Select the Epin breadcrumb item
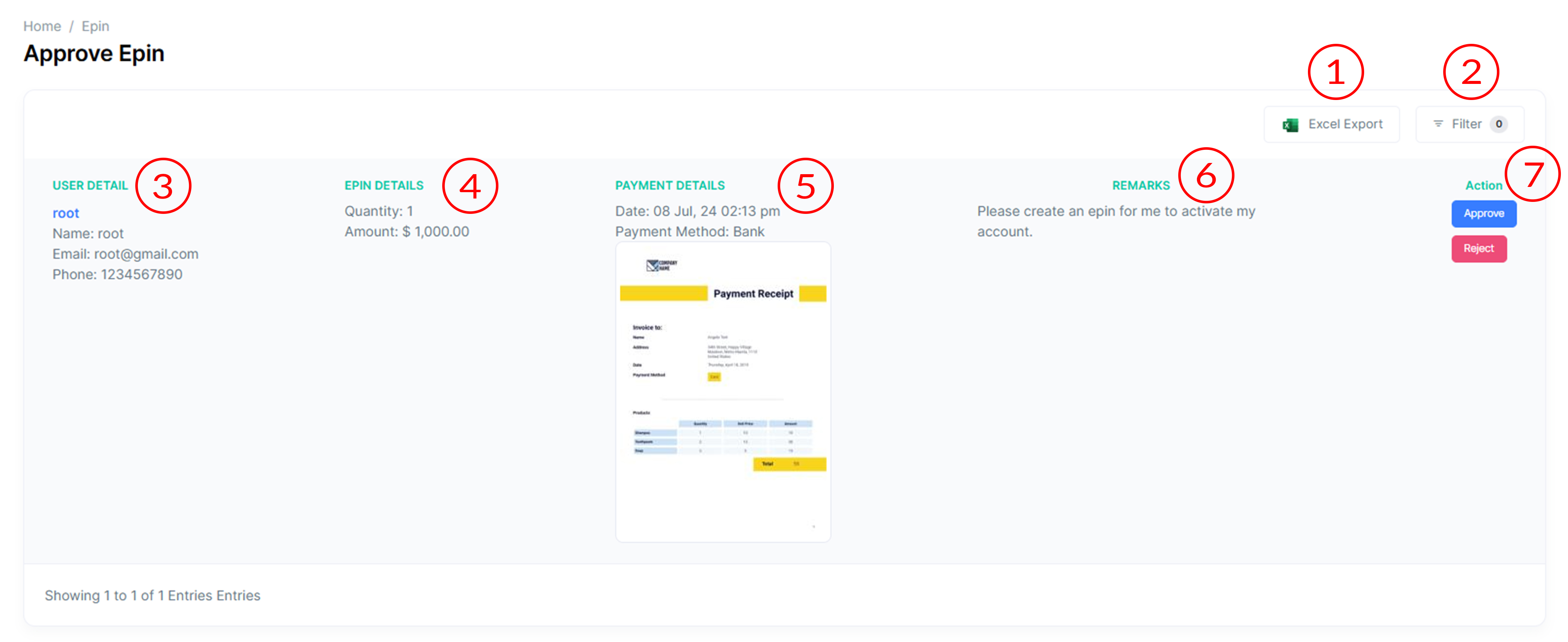The width and height of the screenshot is (1568, 642). click(95, 25)
